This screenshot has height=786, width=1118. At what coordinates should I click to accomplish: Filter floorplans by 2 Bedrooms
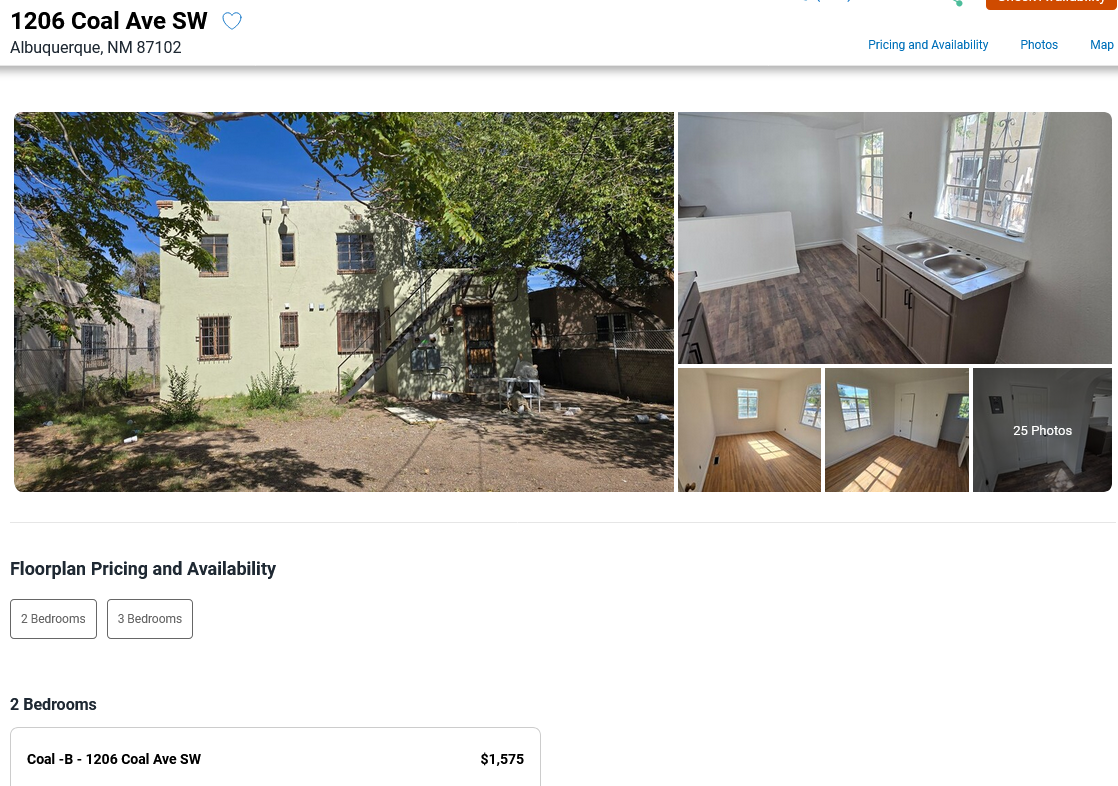point(53,619)
